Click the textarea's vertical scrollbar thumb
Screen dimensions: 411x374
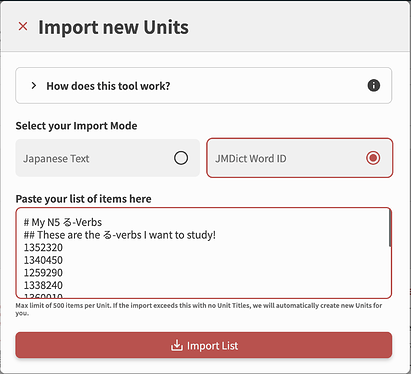click(x=390, y=229)
